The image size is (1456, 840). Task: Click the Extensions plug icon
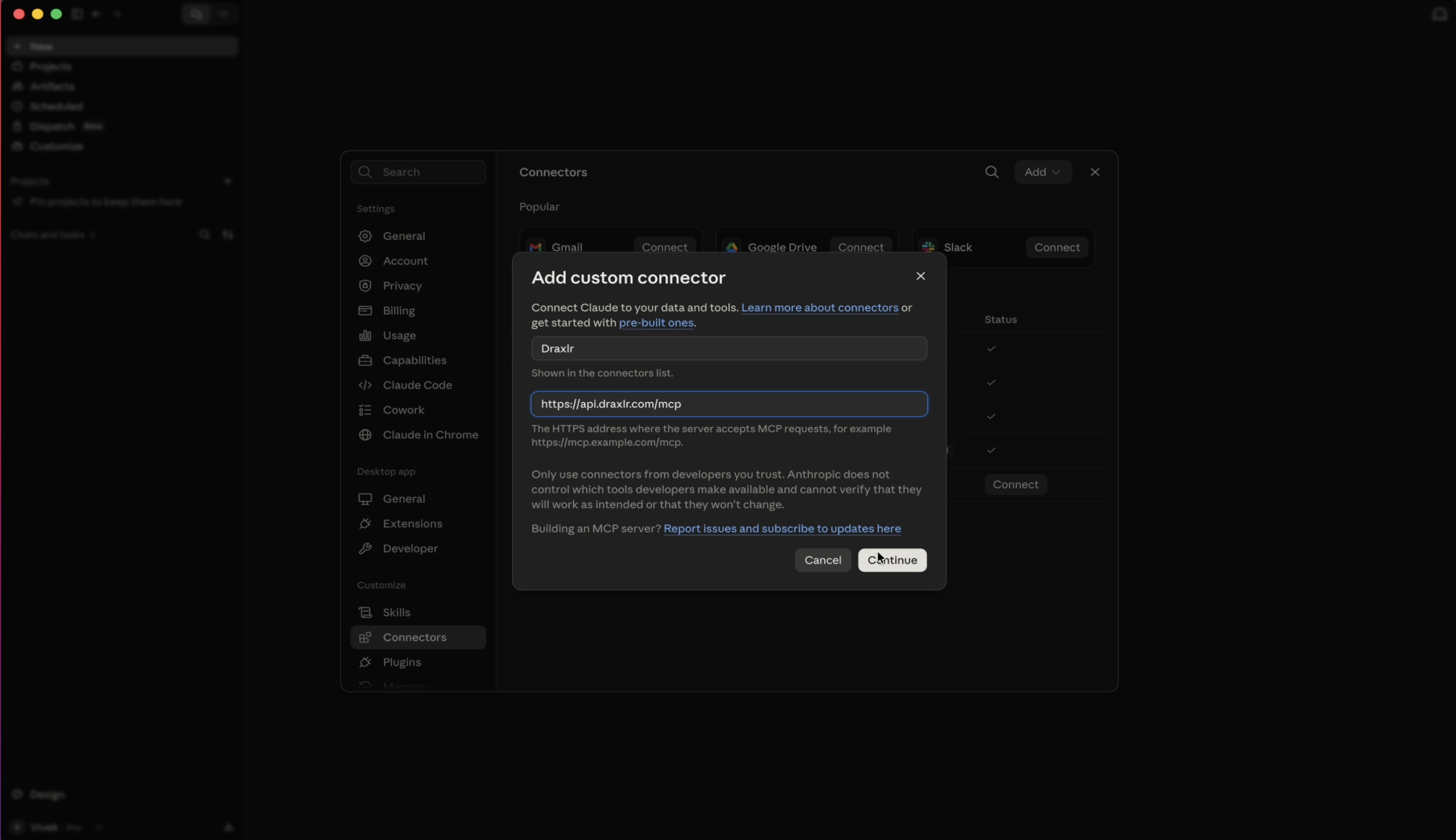click(364, 523)
